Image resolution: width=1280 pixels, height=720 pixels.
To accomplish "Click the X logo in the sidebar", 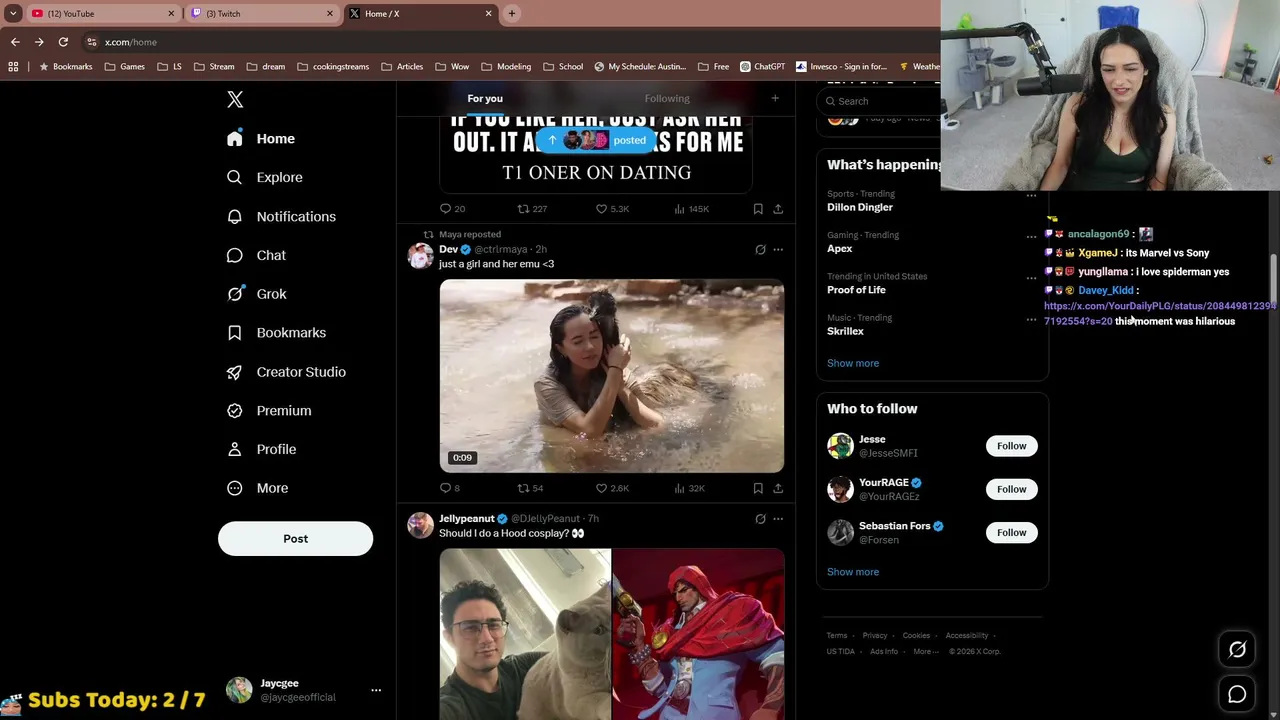I will (x=235, y=99).
